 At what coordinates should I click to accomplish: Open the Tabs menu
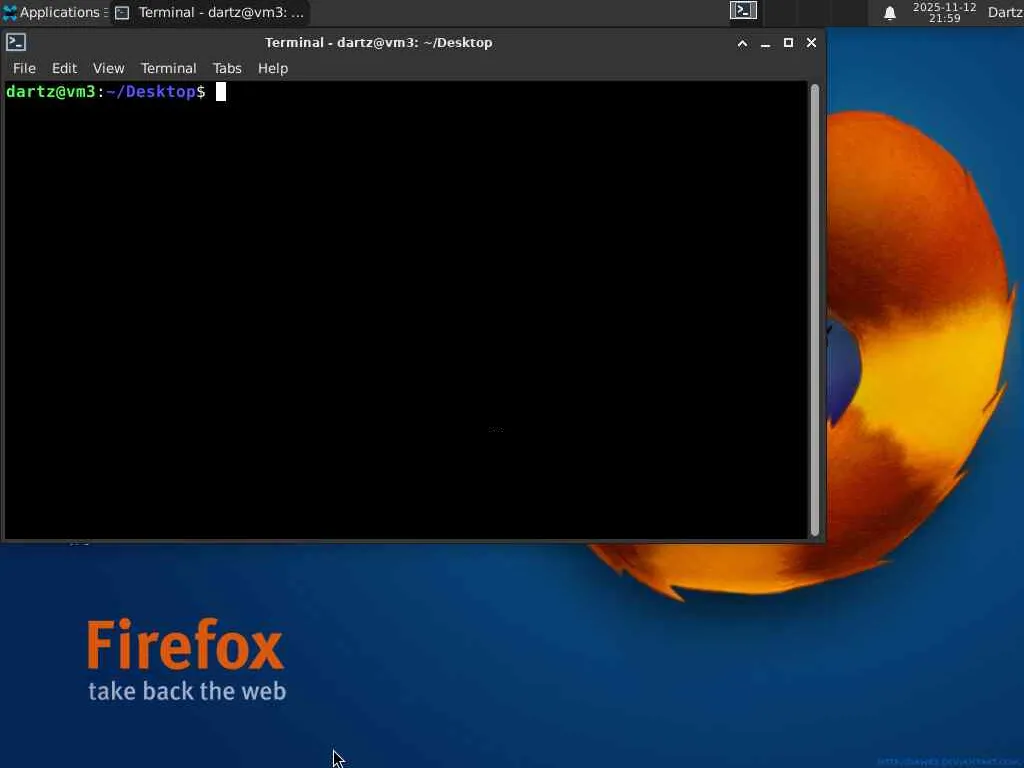pyautogui.click(x=227, y=68)
